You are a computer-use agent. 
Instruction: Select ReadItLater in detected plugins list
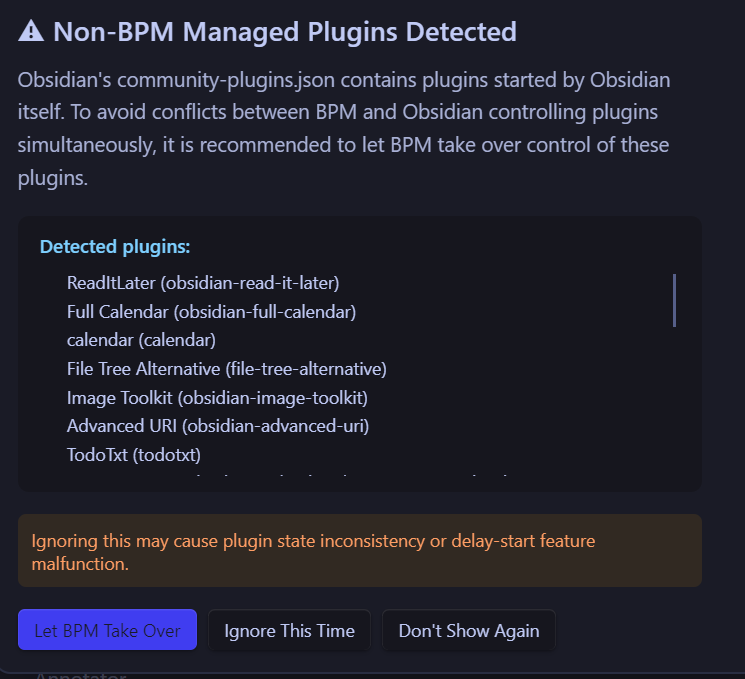point(112,283)
